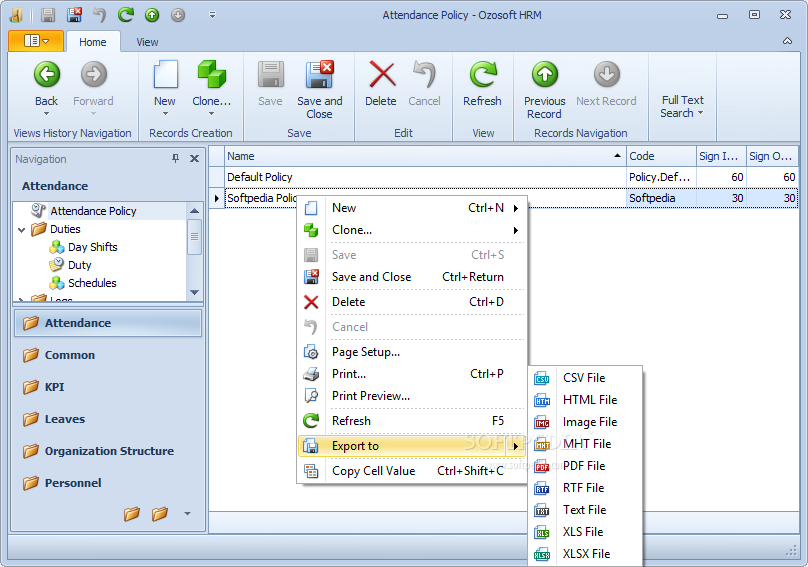808x567 pixels.
Task: Select Print... in context menu
Action: (412, 374)
